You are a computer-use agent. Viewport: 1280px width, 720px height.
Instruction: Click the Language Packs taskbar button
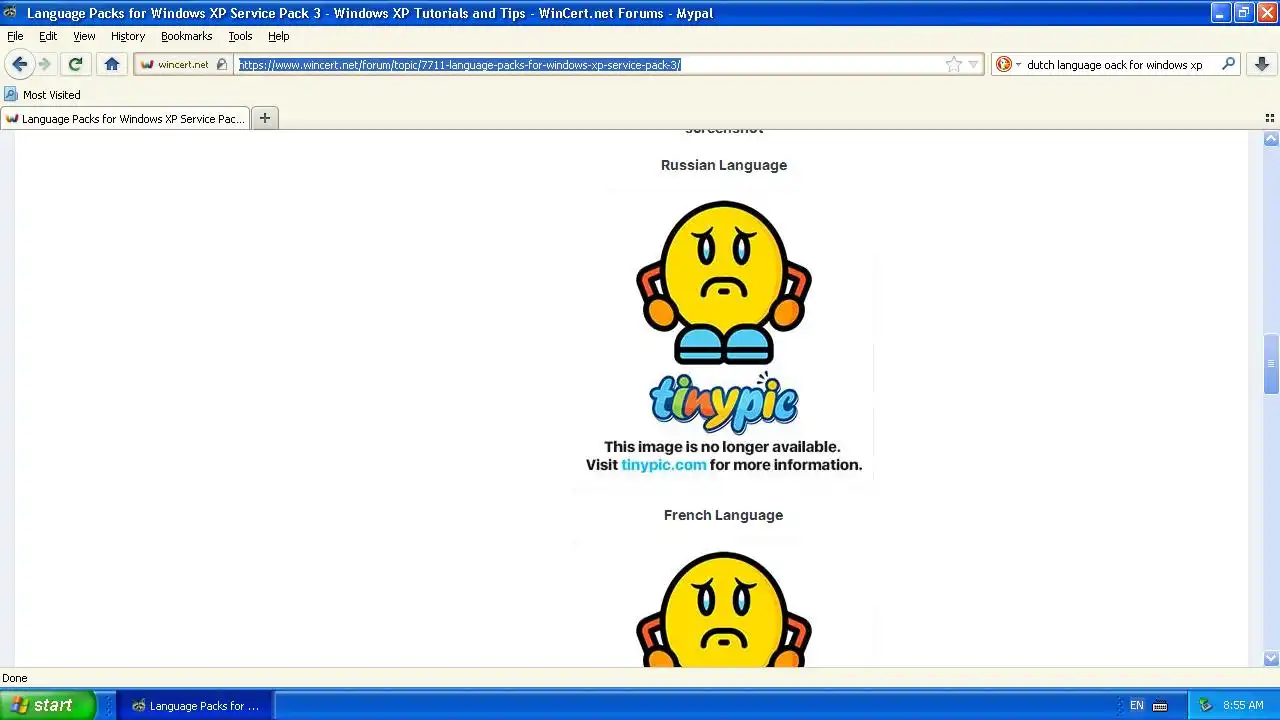(195, 705)
